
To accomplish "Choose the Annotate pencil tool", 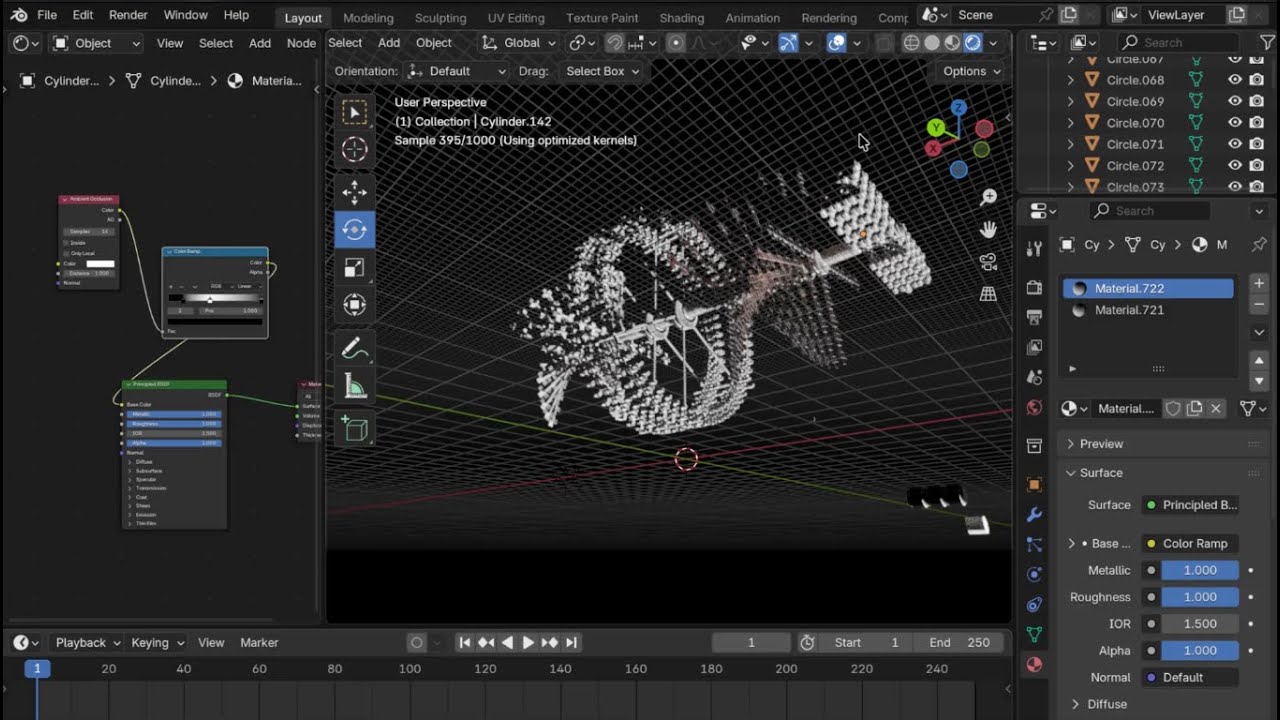I will tap(355, 349).
